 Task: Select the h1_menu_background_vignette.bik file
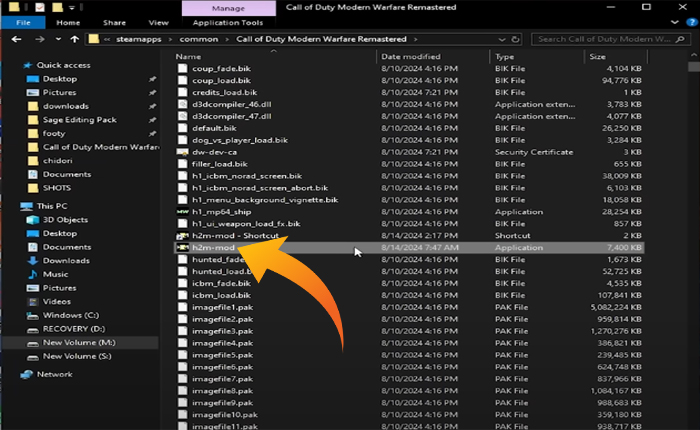point(265,200)
